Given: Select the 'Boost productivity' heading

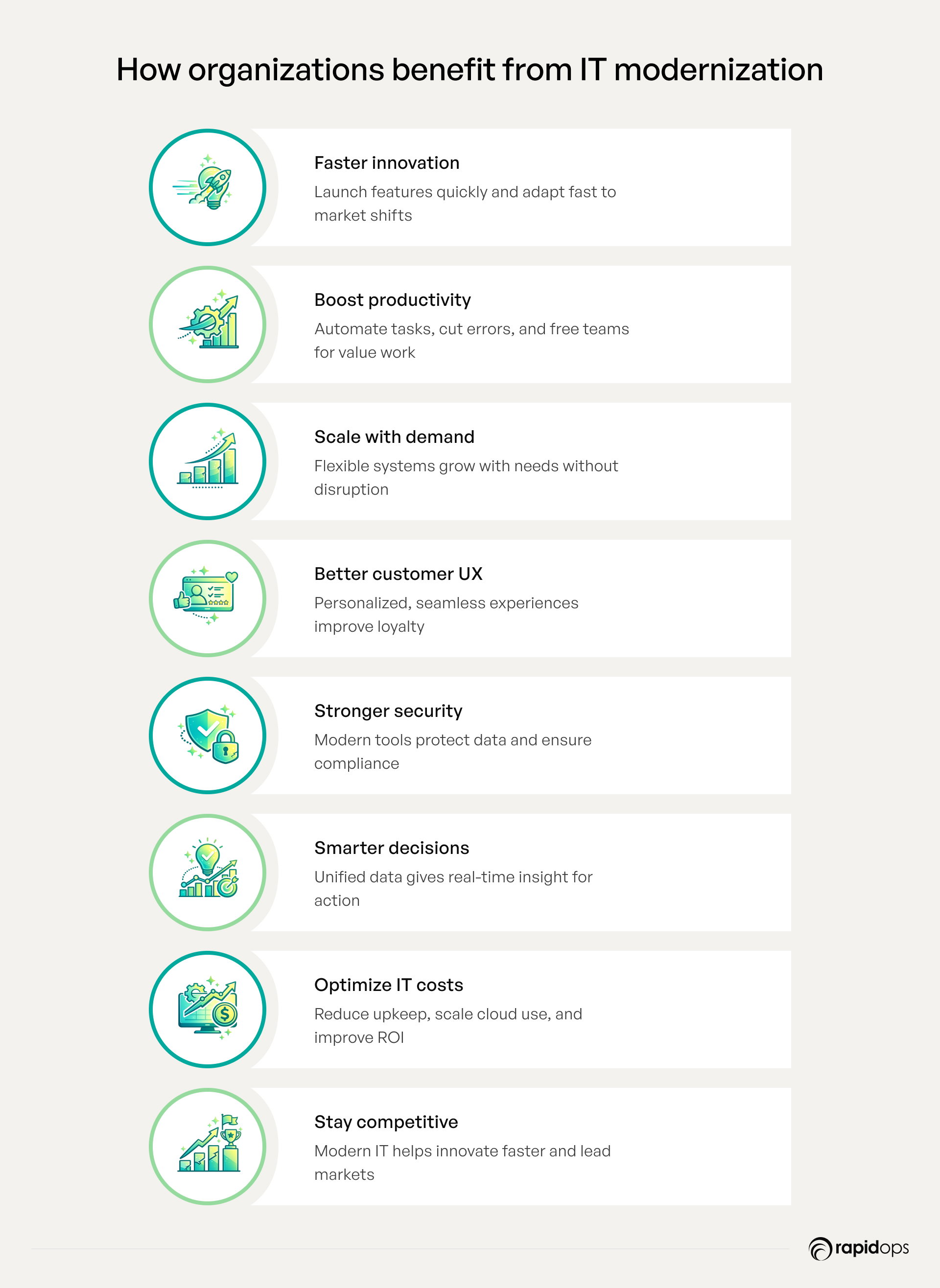Looking at the screenshot, I should point(392,300).
